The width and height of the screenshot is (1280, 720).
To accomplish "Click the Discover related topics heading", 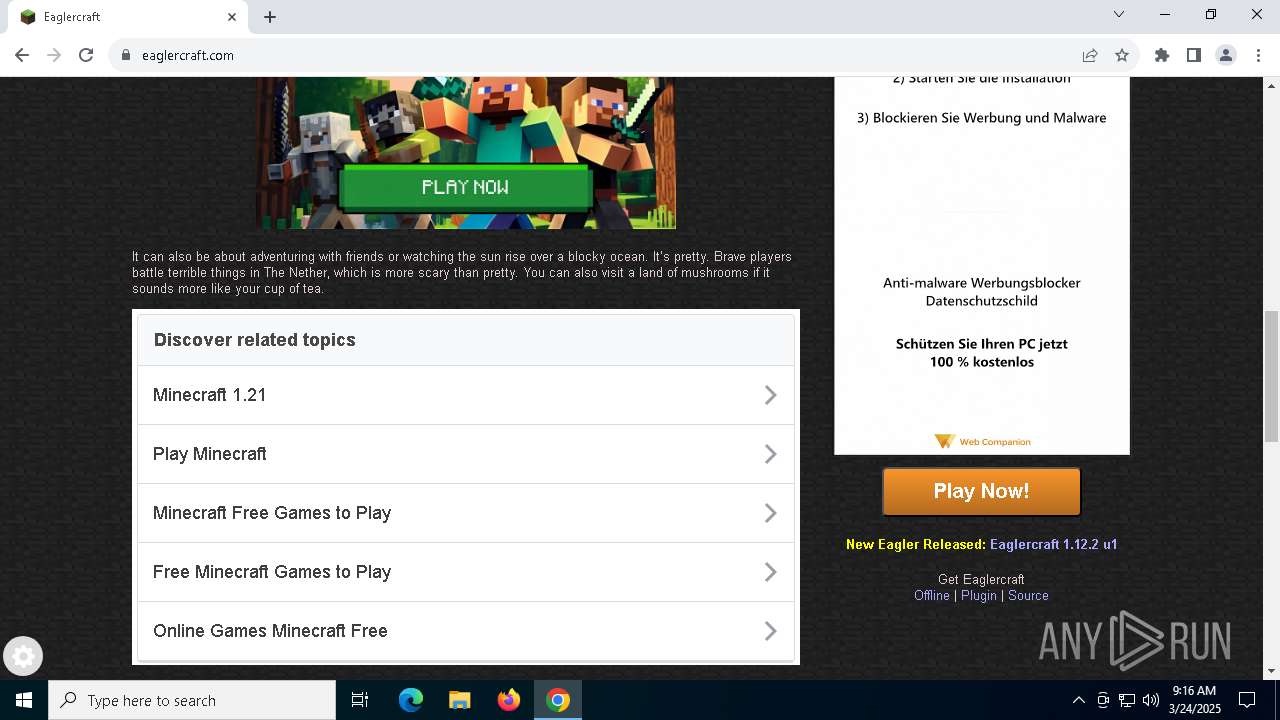I will (255, 340).
